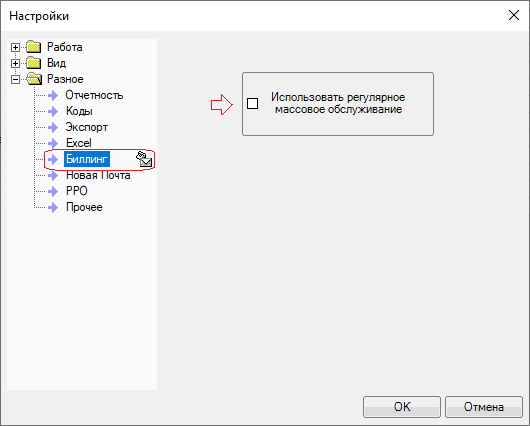Click the open folder icon beside Разное

[x=34, y=79]
